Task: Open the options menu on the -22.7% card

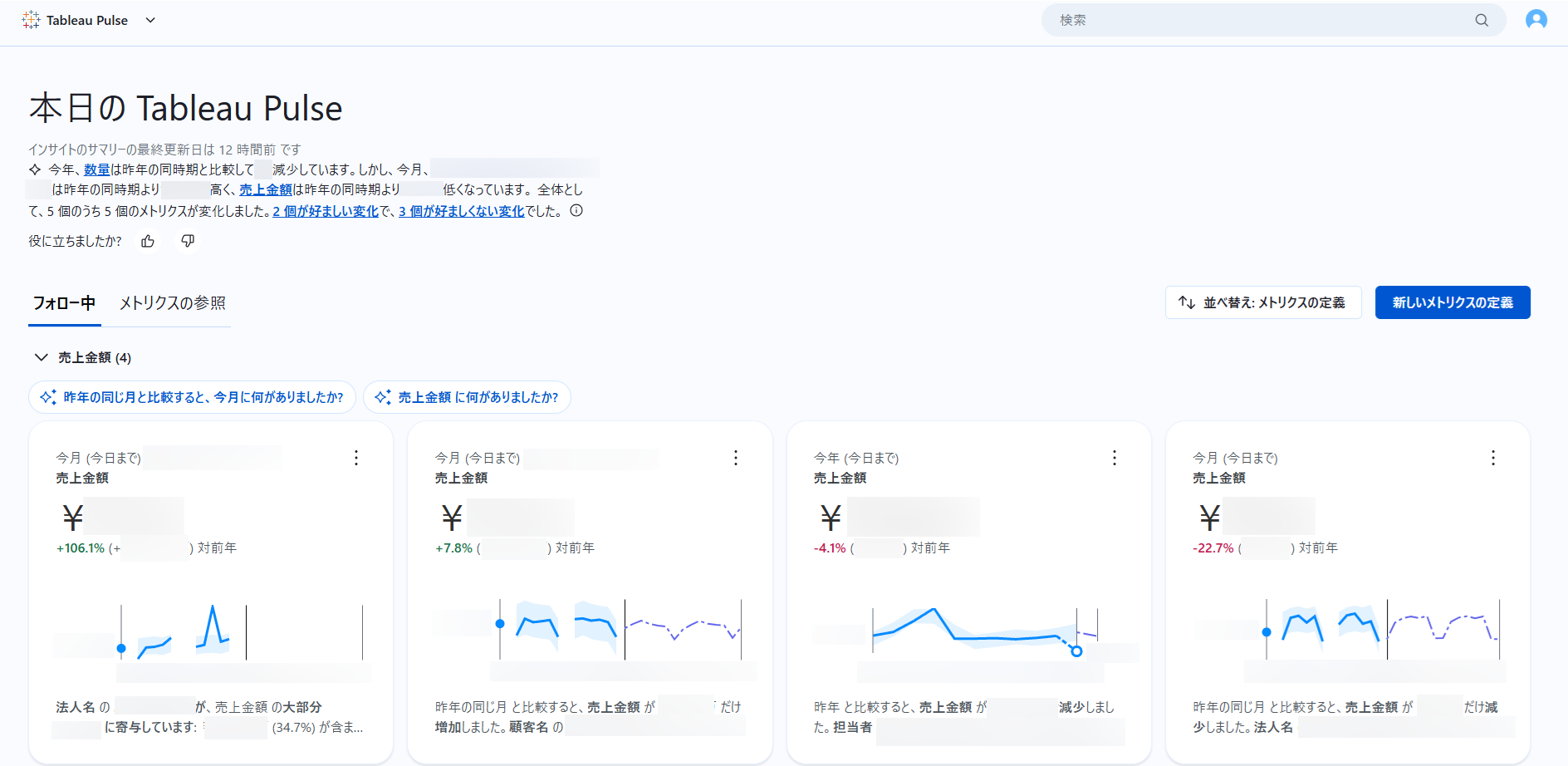Action: pos(1492,457)
